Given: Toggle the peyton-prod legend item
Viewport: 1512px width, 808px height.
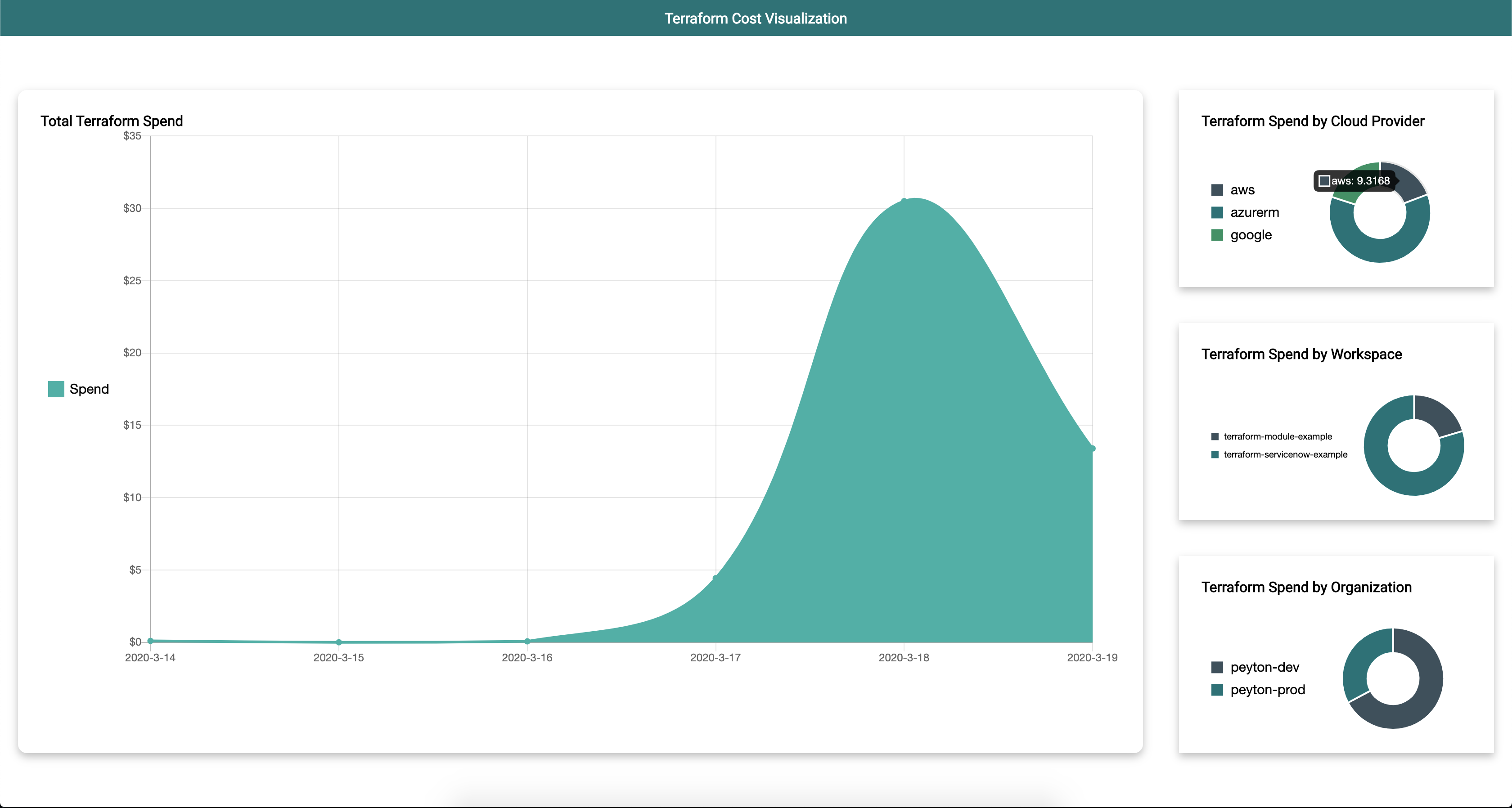Looking at the screenshot, I should click(1267, 690).
